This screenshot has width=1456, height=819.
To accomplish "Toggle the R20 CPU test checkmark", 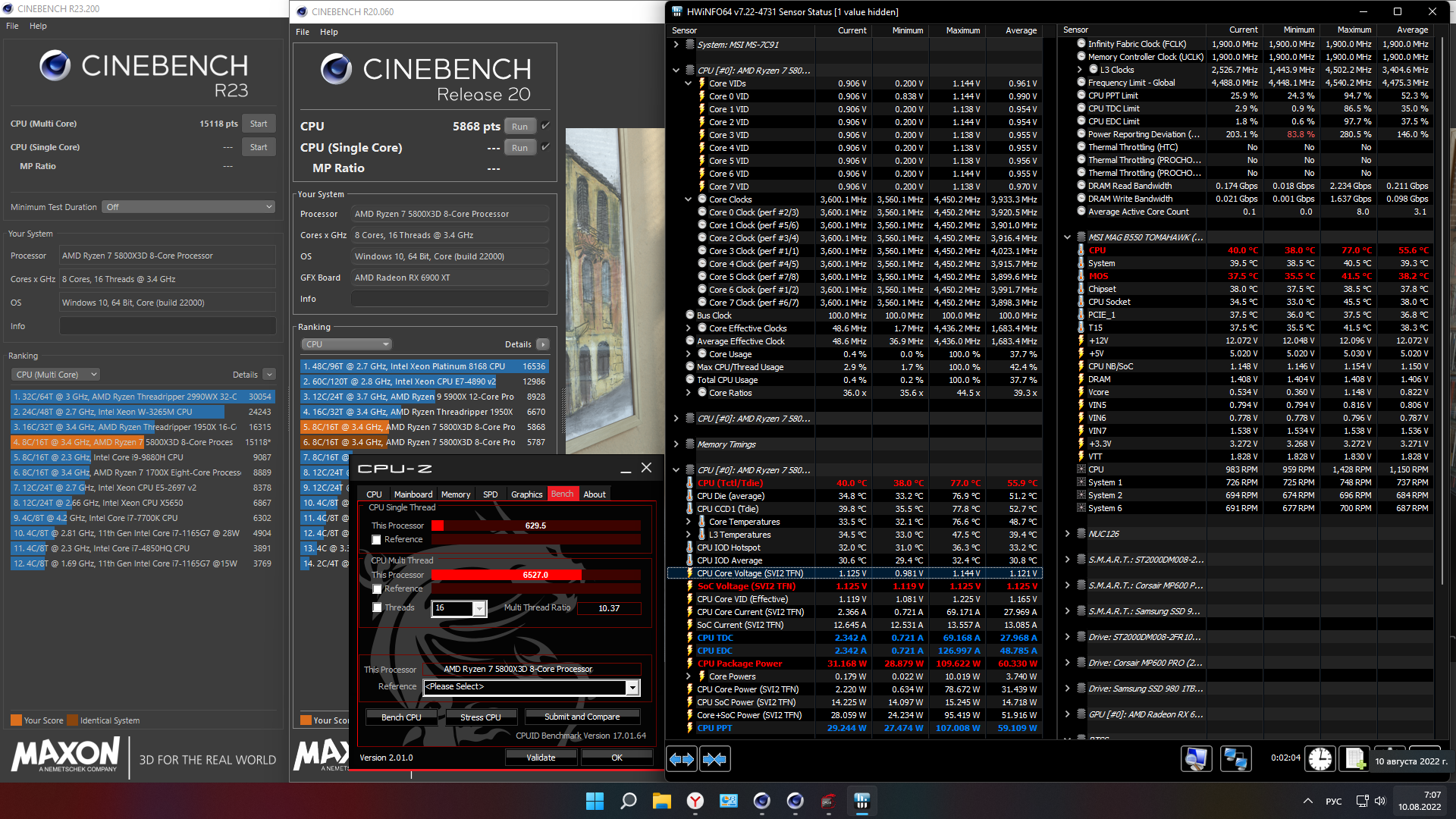I will [x=546, y=126].
